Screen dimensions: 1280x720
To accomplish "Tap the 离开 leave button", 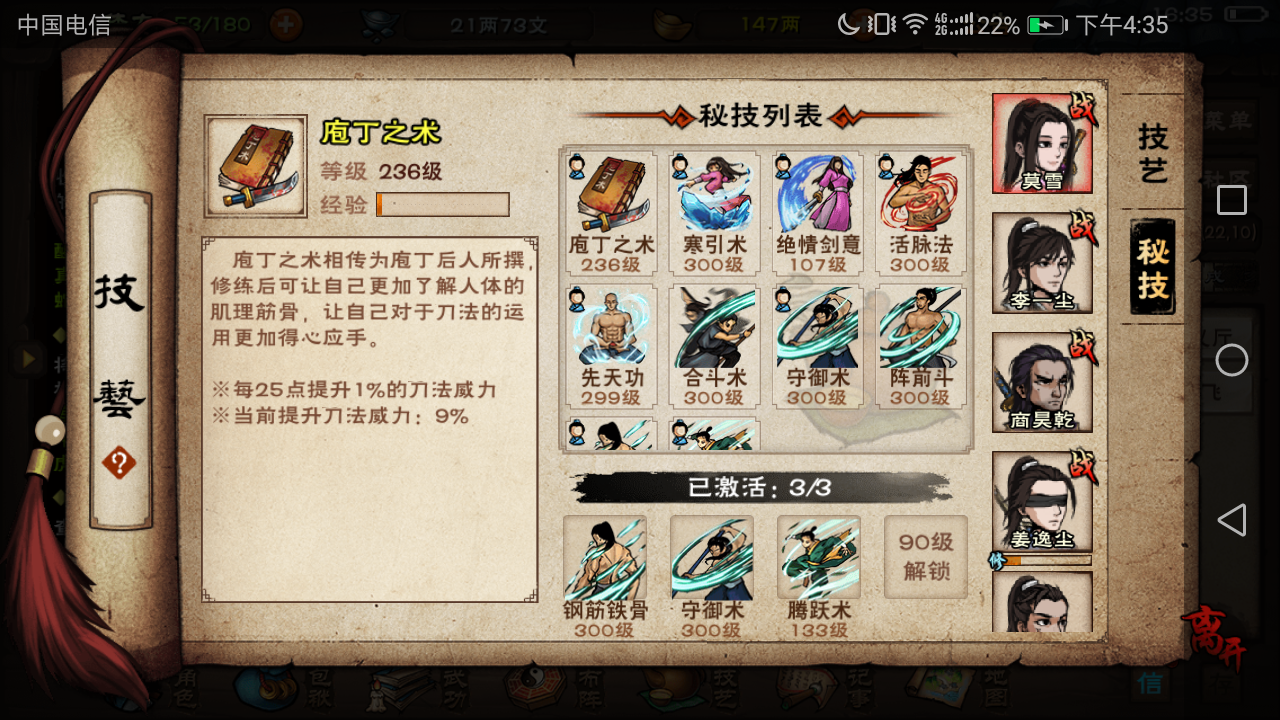I will 1215,636.
